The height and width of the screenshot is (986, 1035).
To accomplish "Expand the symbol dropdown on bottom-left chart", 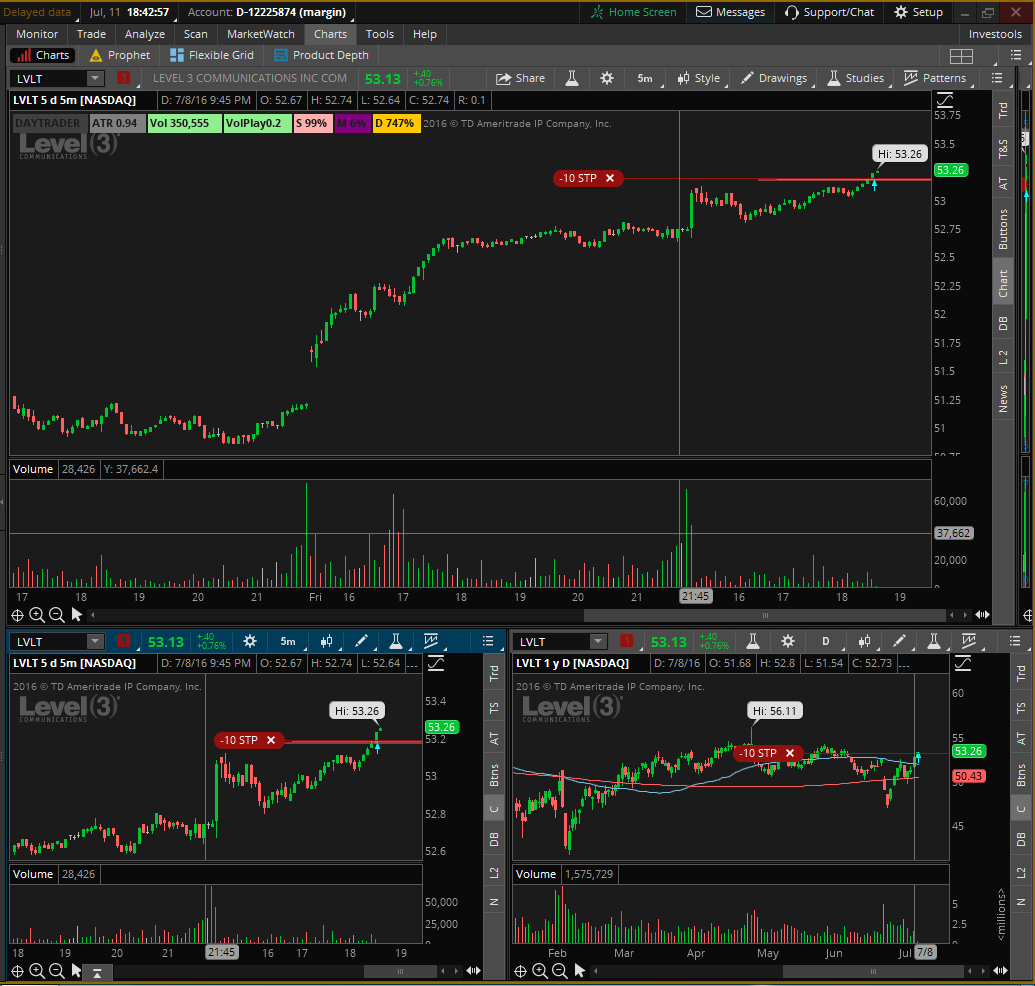I will coord(95,641).
